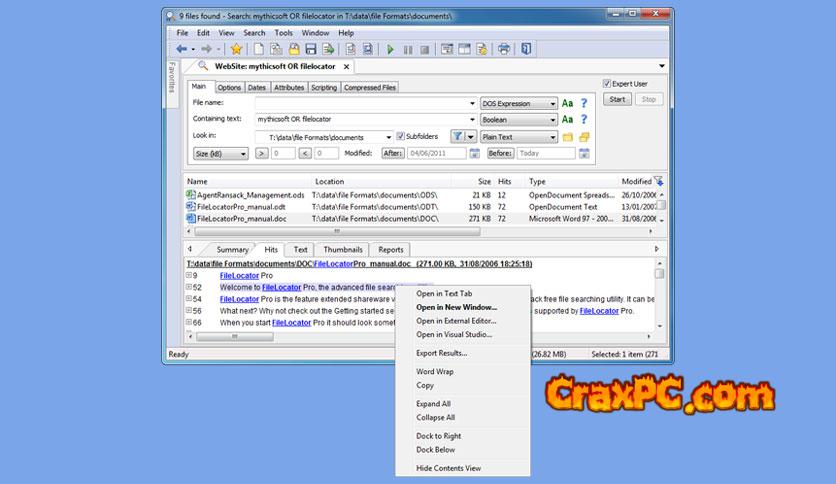Click the yellow Favorites star icon
This screenshot has width=836, height=484.
[236, 49]
